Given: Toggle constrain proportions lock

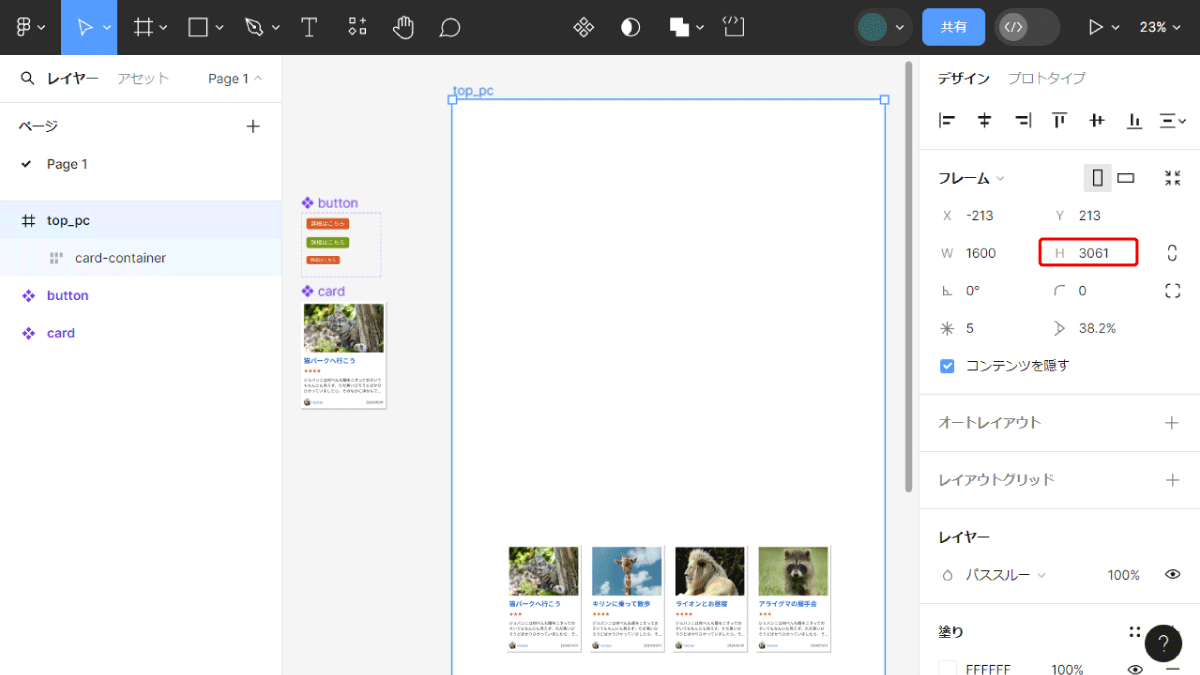Looking at the screenshot, I should pyautogui.click(x=1173, y=253).
